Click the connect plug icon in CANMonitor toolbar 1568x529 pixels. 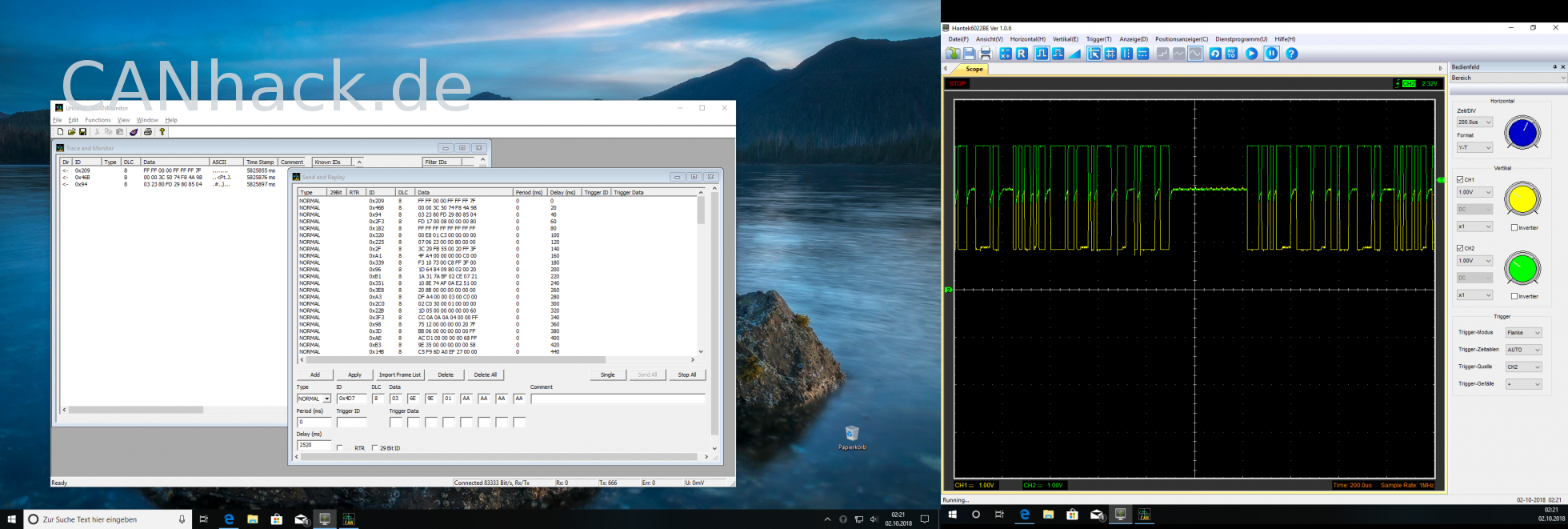click(134, 132)
